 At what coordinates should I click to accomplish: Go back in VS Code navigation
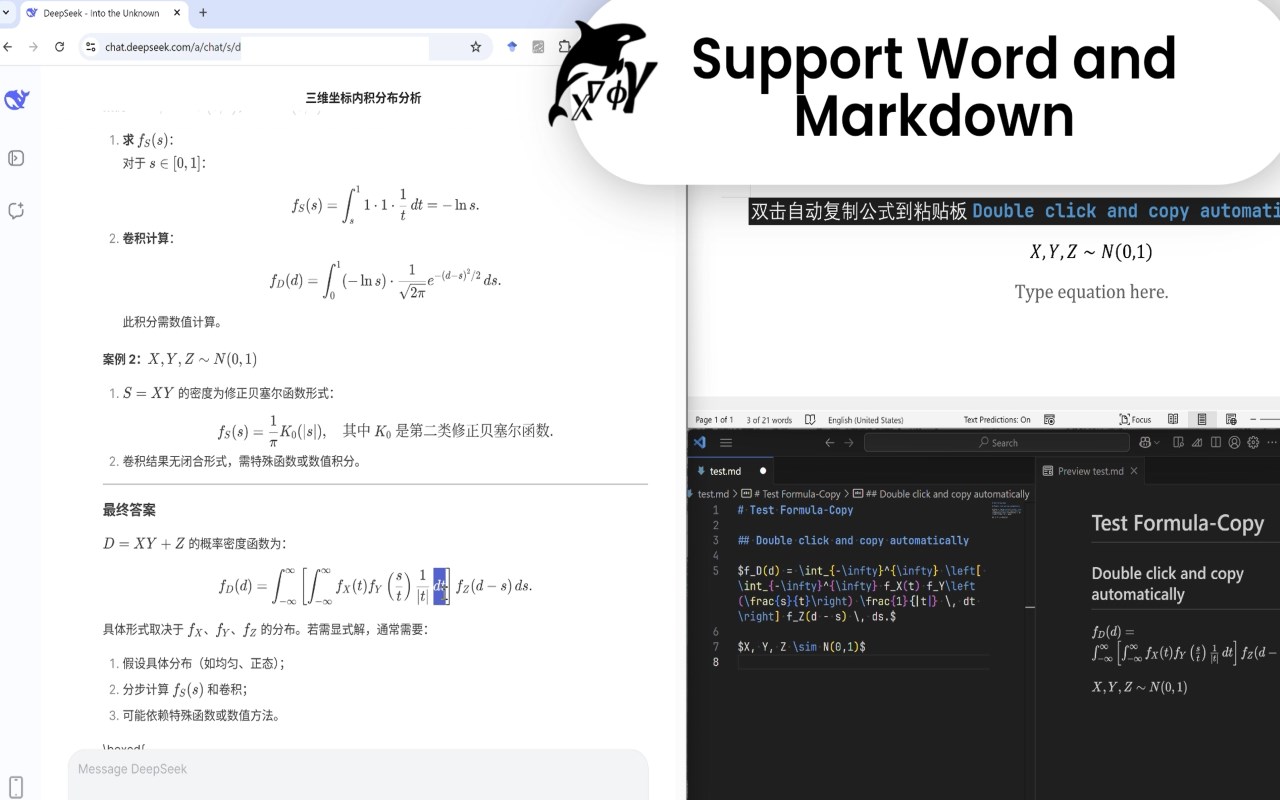coord(829,442)
